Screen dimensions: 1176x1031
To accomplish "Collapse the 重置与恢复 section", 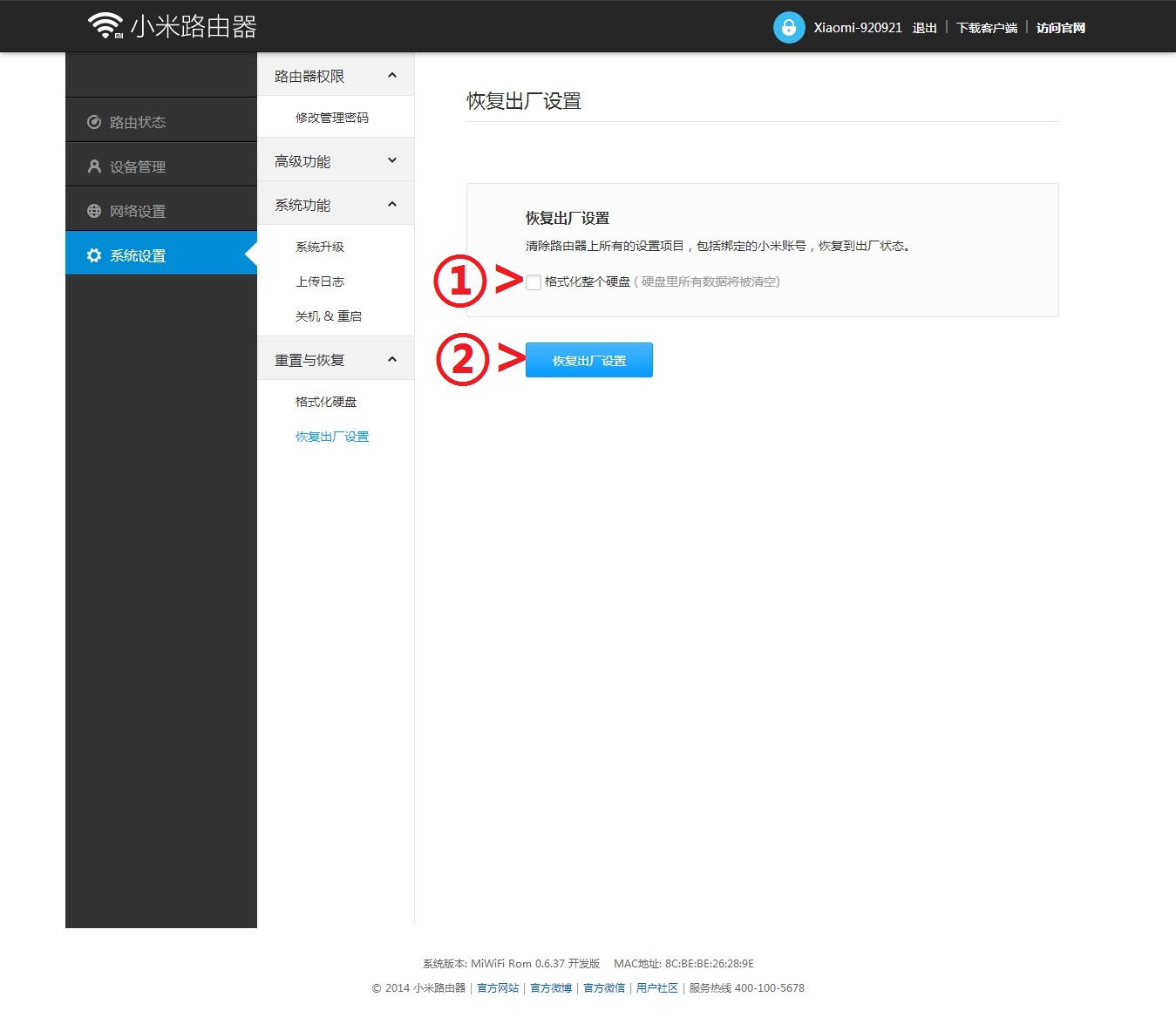I will point(392,359).
